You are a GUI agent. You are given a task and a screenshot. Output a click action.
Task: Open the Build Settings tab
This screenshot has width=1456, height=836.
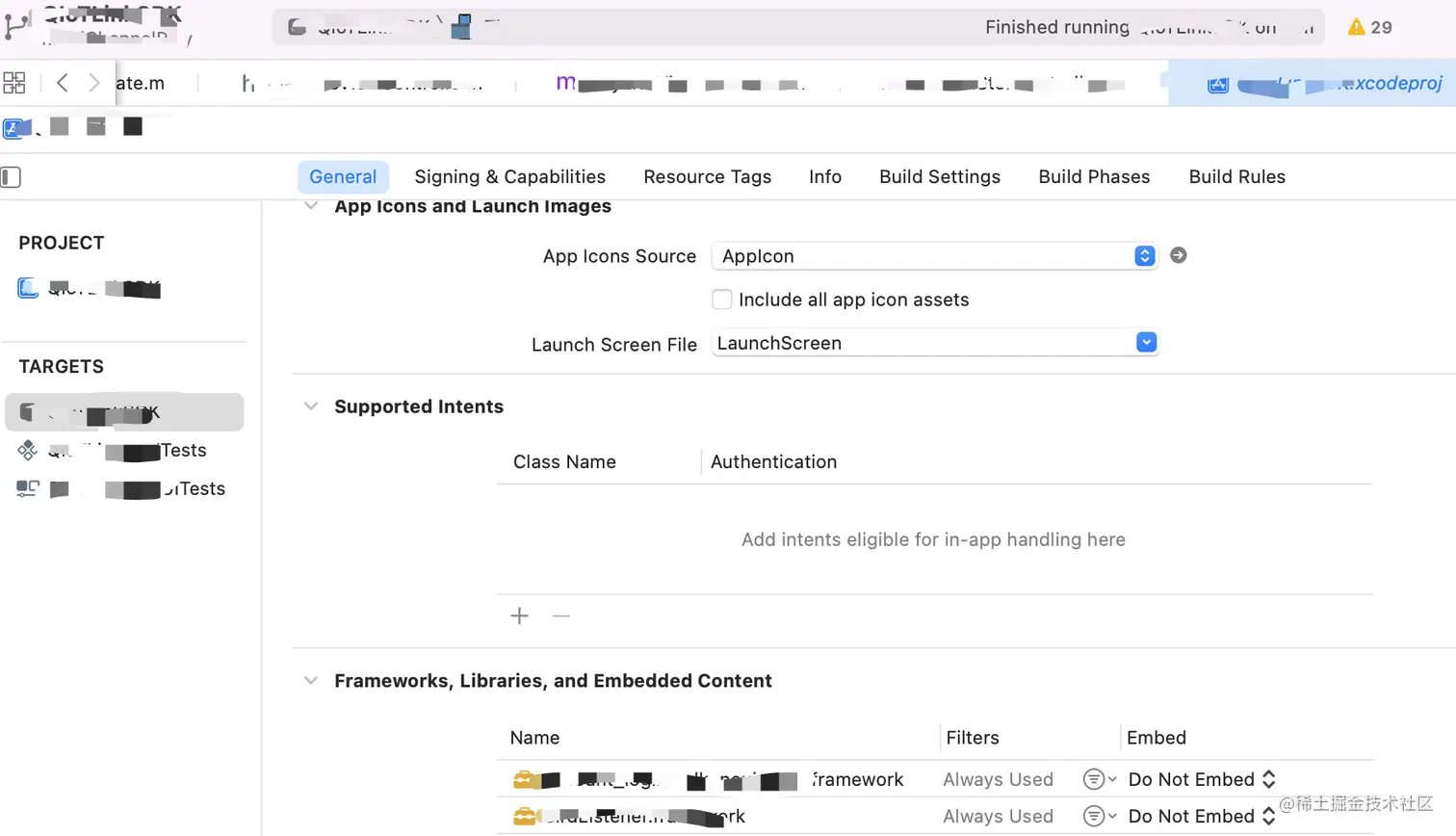click(x=940, y=177)
